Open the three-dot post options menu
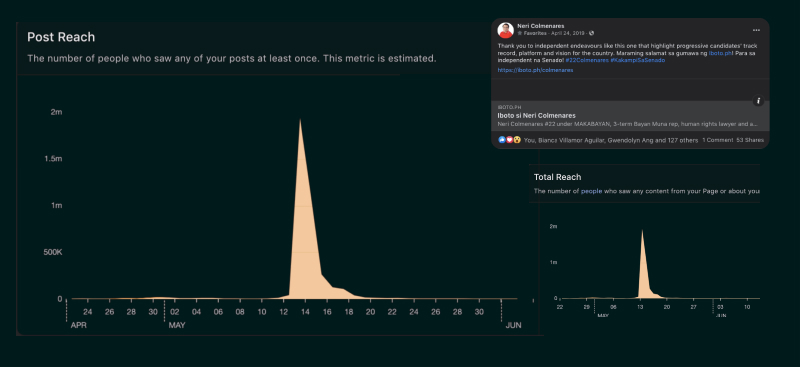The image size is (800, 367). coord(756,30)
